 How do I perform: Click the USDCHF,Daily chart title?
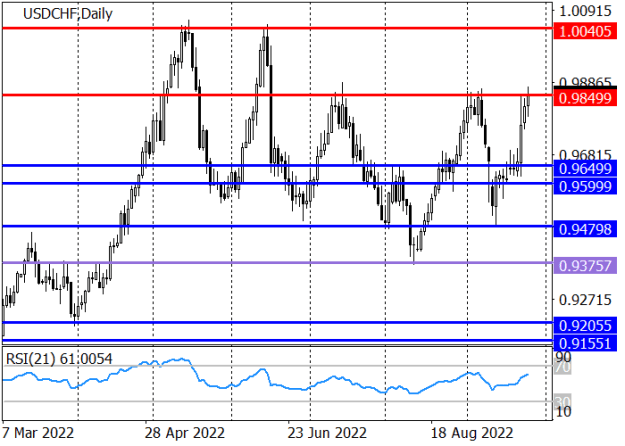click(68, 14)
